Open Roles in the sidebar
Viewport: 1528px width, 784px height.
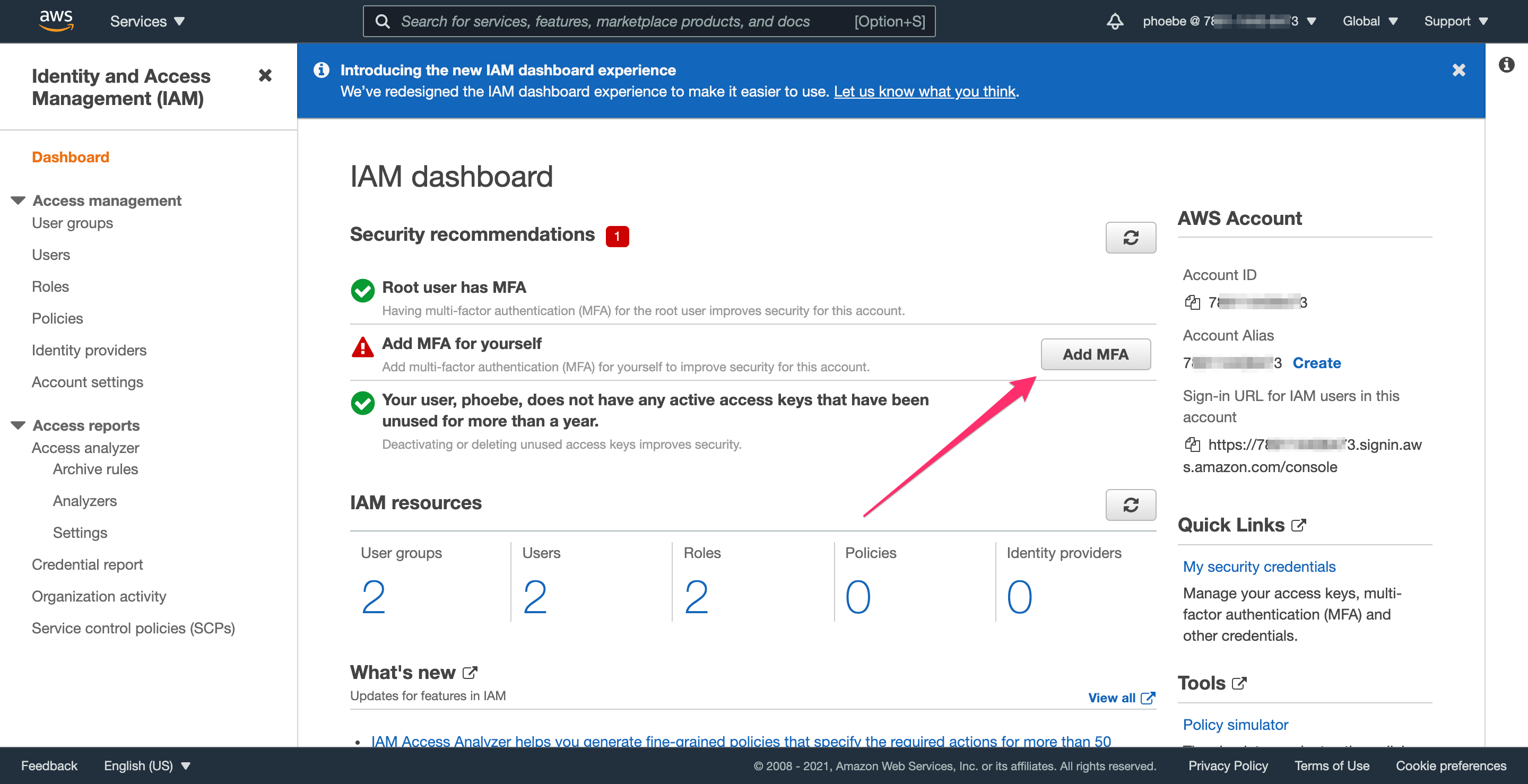click(50, 286)
